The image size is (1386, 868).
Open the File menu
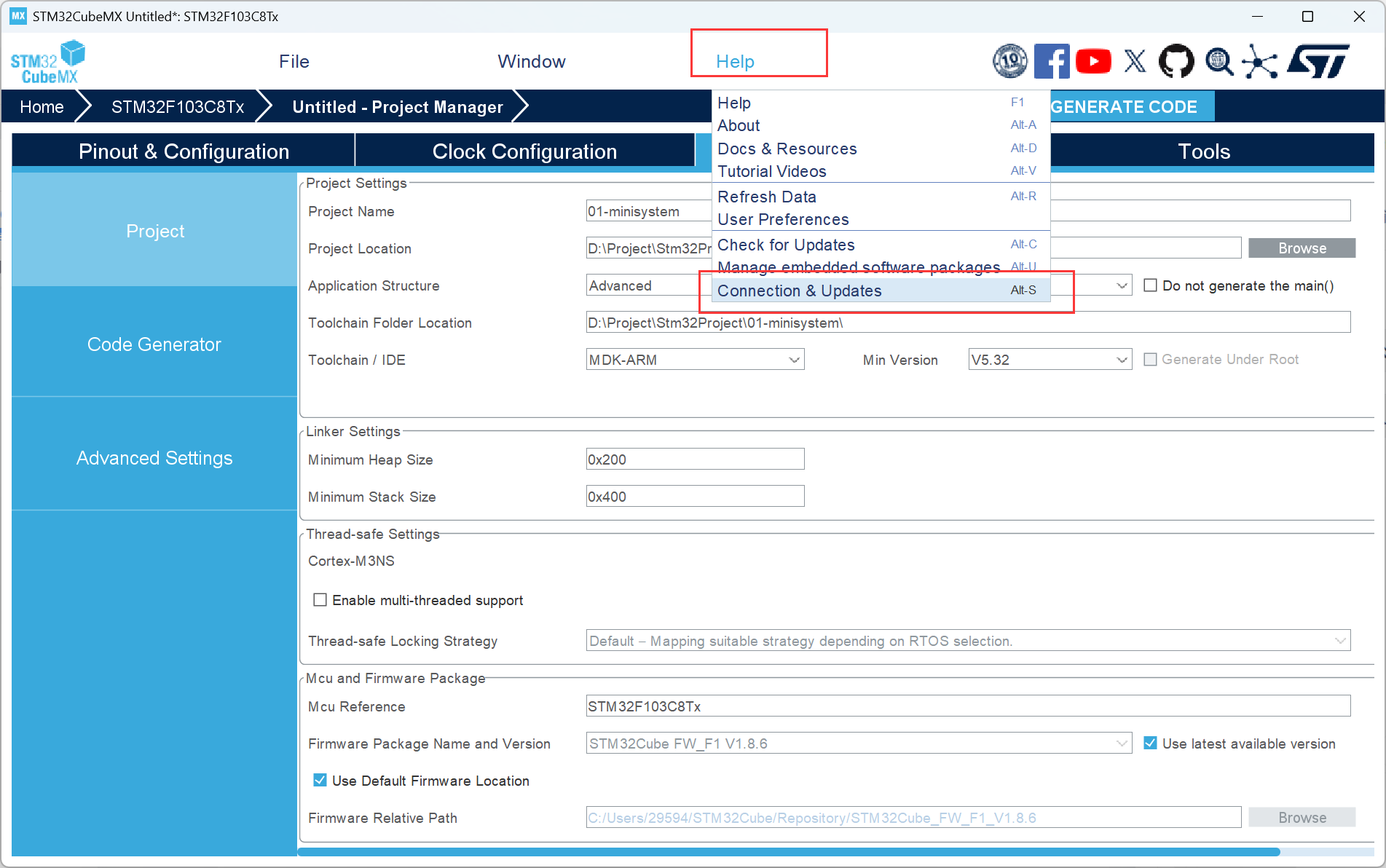tap(294, 62)
